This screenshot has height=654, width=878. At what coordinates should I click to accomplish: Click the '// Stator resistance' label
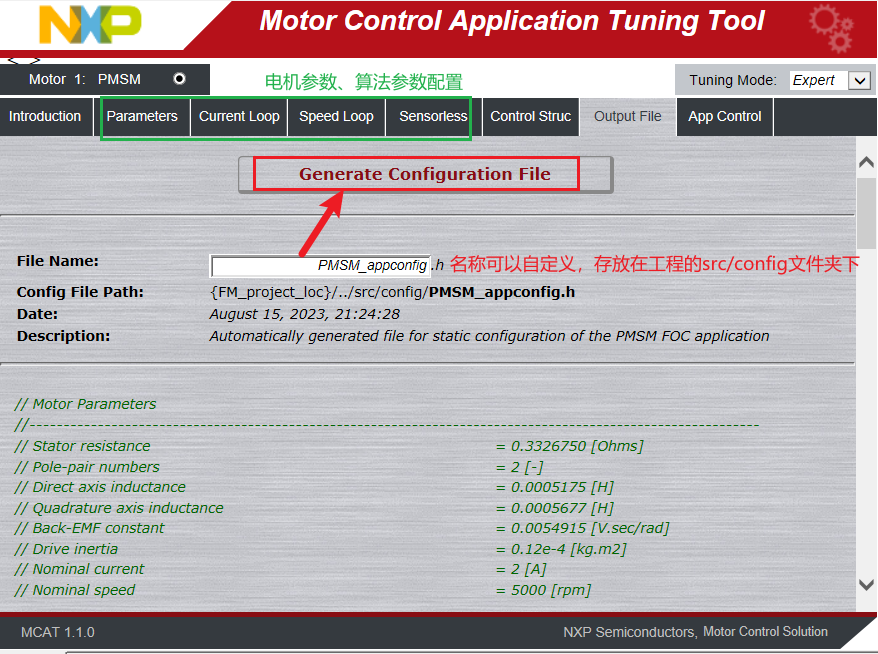(82, 446)
